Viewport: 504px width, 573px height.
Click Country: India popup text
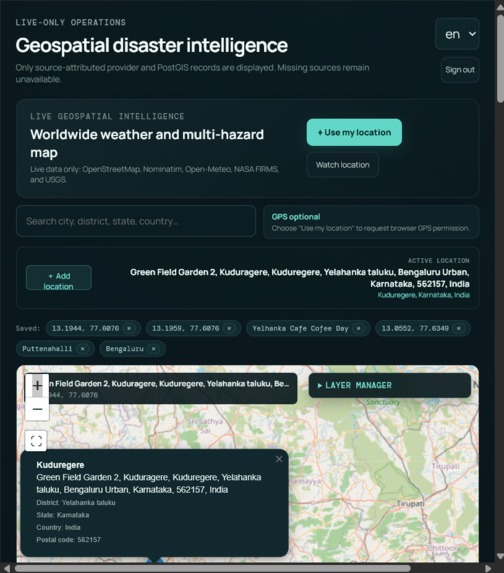pyautogui.click(x=58, y=527)
